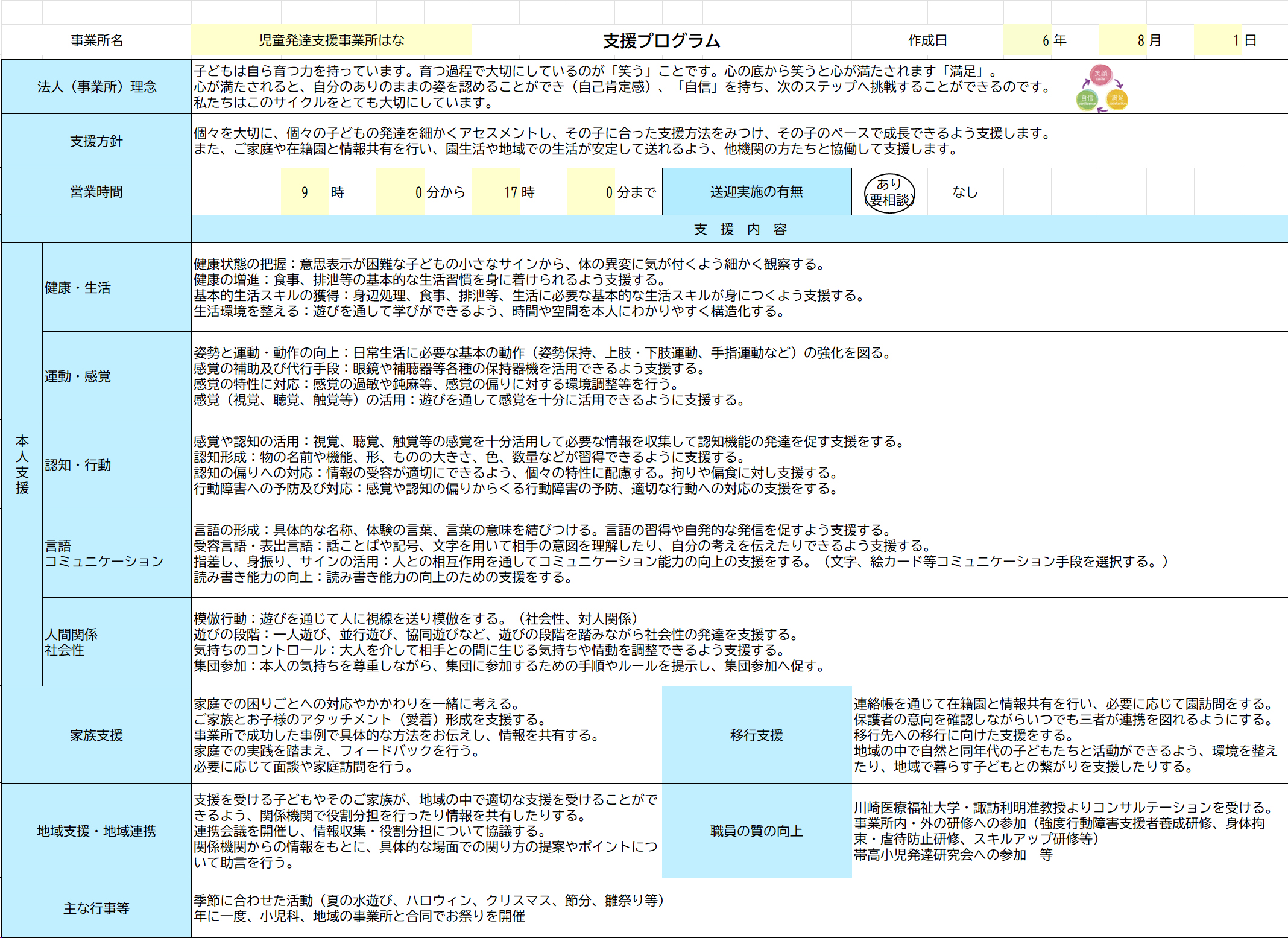1288x938 pixels.
Task: Click the line starting 姿勢と運動・動作の向上
Action: [x=543, y=353]
